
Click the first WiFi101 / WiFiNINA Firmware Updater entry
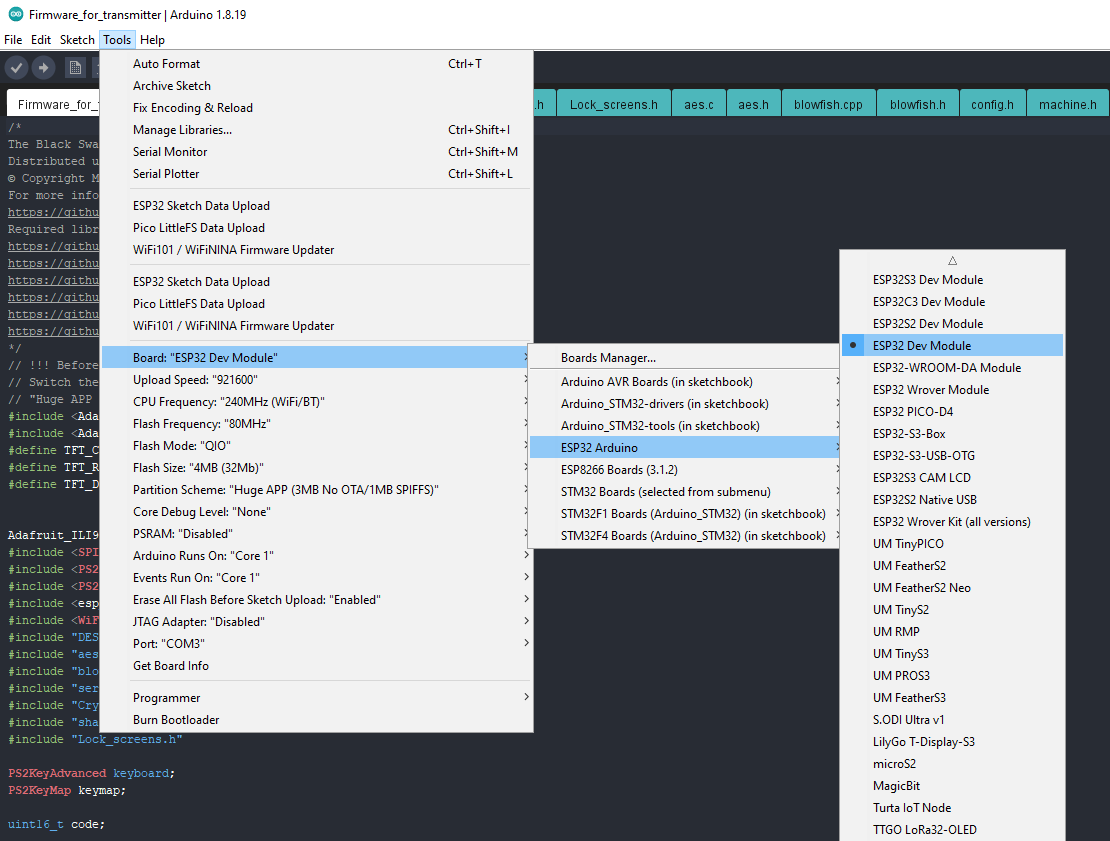click(316, 249)
